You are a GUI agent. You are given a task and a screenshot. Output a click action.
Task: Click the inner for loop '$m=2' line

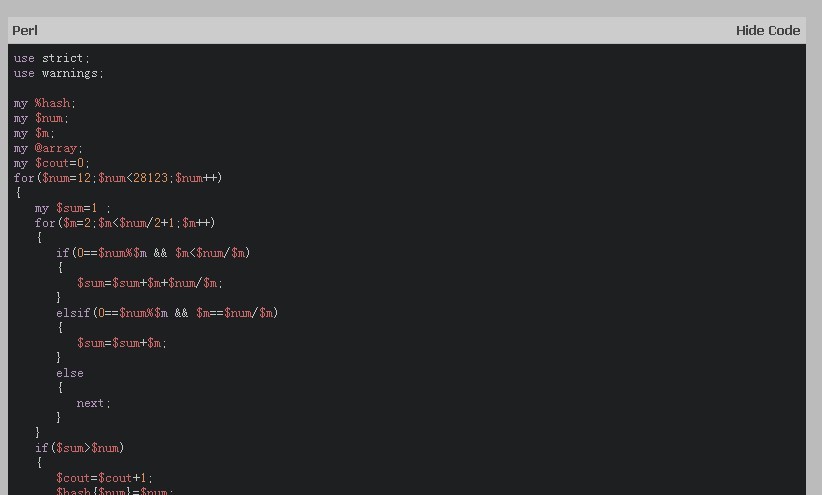(125, 223)
